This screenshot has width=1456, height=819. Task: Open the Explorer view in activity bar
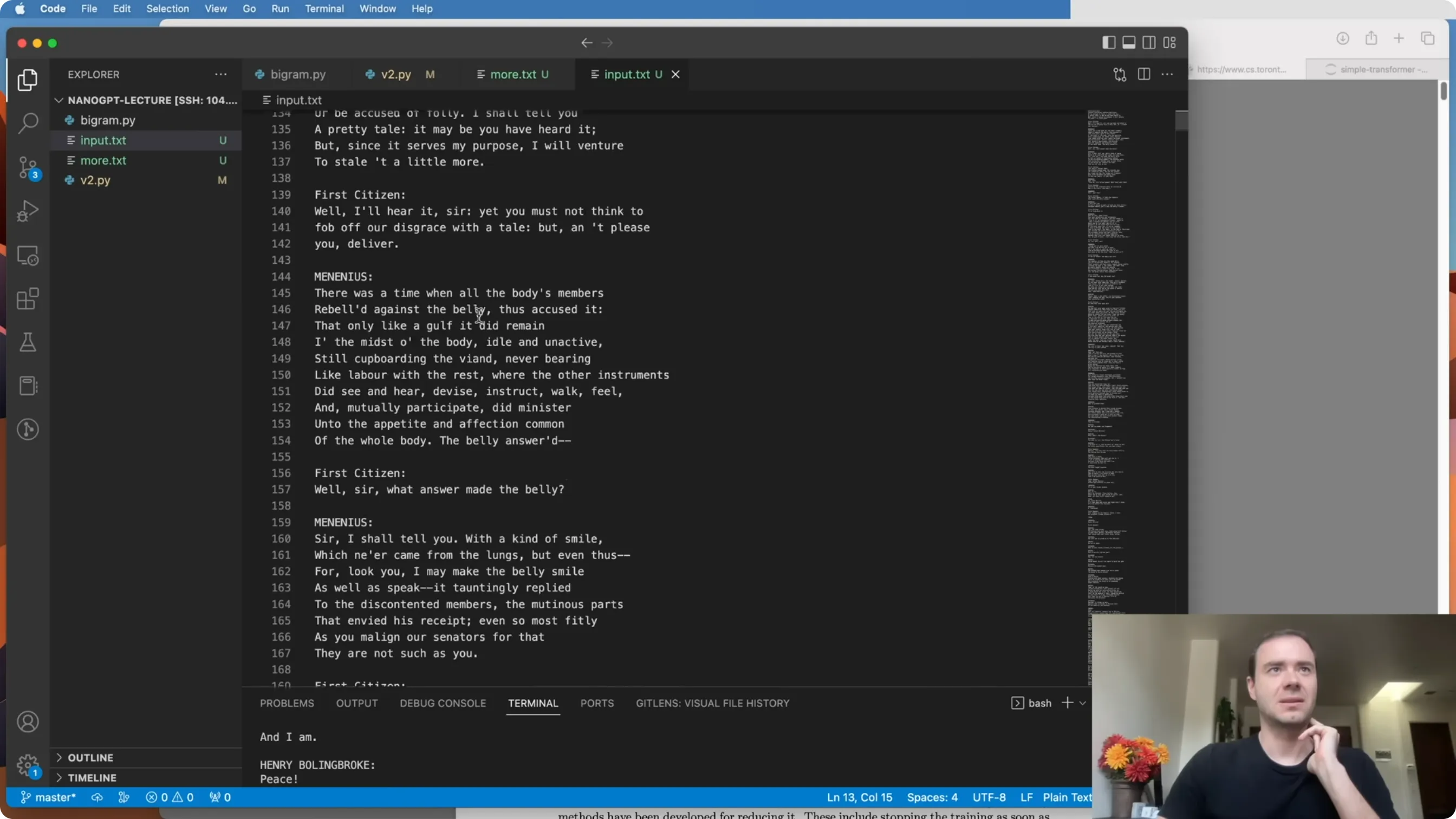(27, 80)
